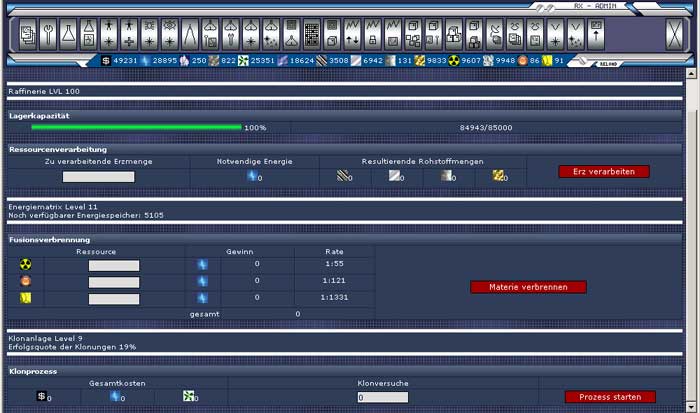The width and height of the screenshot is (700, 413).
Task: Click the radioactive resource icon in resource bar
Action: point(452,61)
